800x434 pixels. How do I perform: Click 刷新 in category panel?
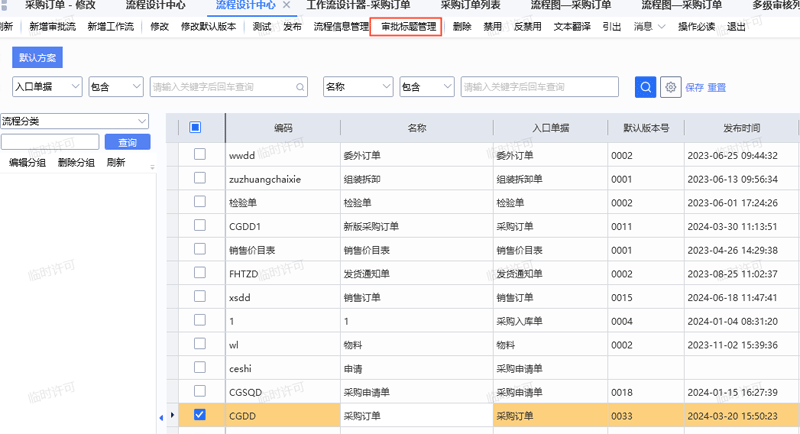coord(116,163)
